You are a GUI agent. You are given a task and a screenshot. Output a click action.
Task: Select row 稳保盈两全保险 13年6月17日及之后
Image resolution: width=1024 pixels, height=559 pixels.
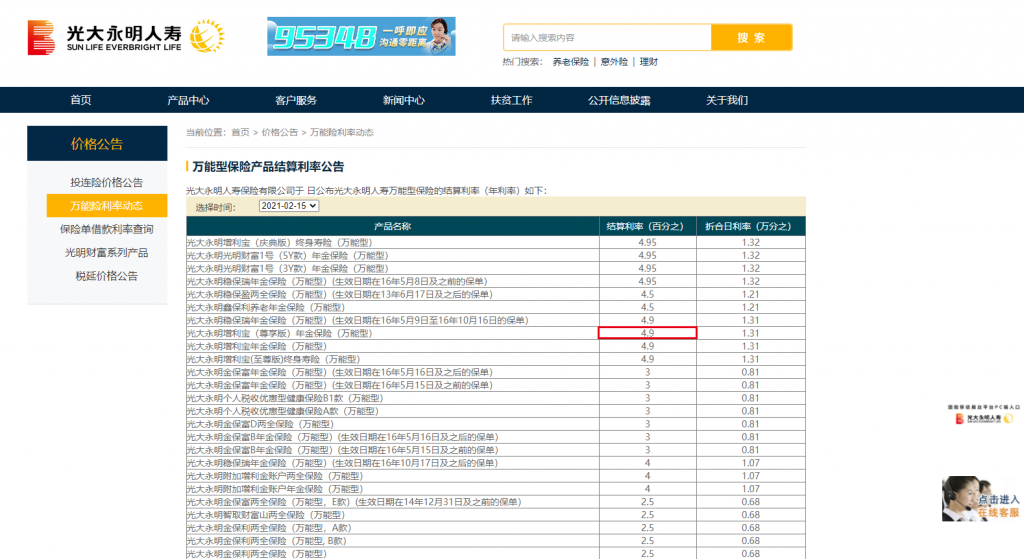click(496, 295)
